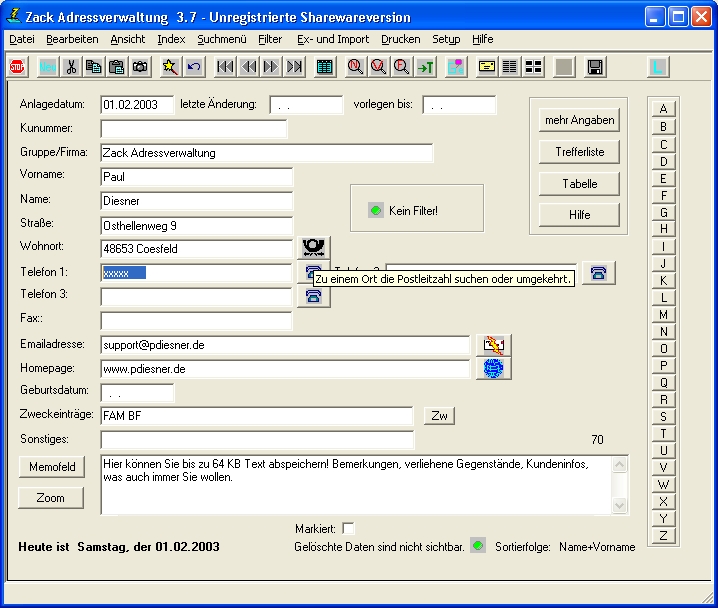Open the Ex- und Import menu

tap(333, 39)
